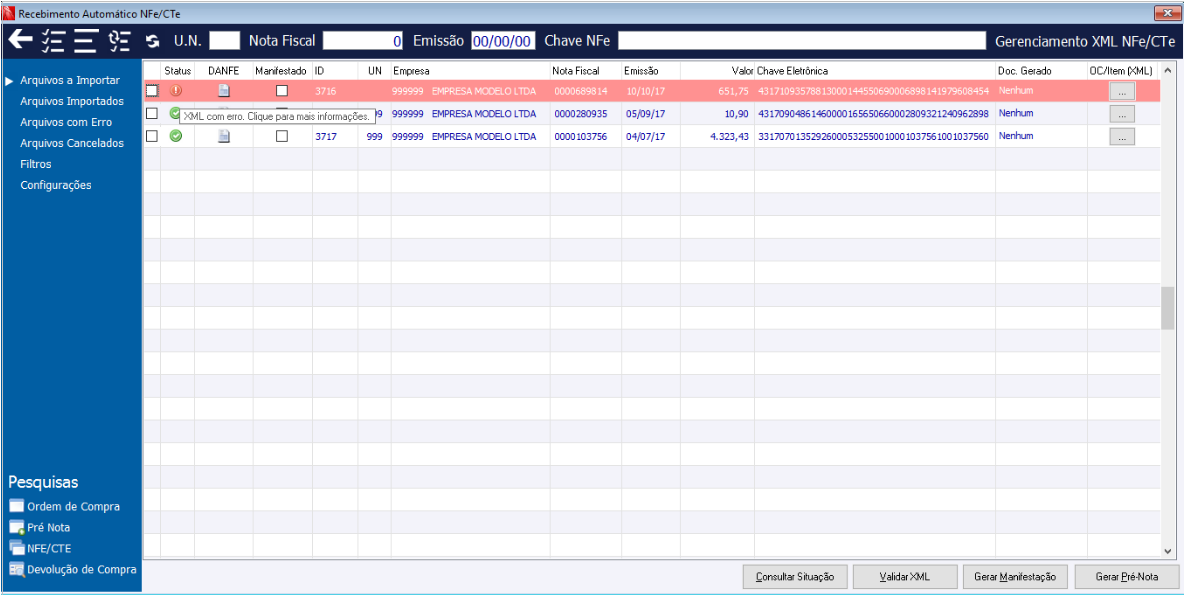Click the grid Emissão column header
Image resolution: width=1184 pixels, height=595 pixels.
[x=651, y=70]
